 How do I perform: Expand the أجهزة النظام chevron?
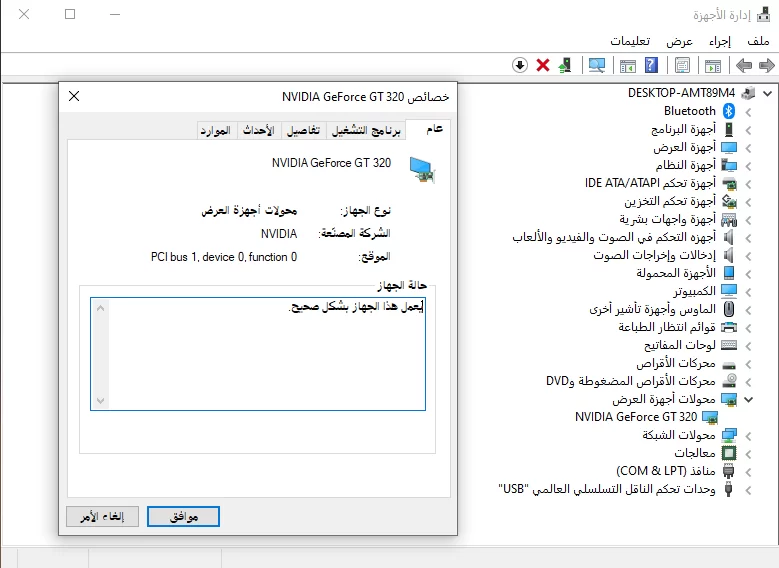tap(749, 165)
